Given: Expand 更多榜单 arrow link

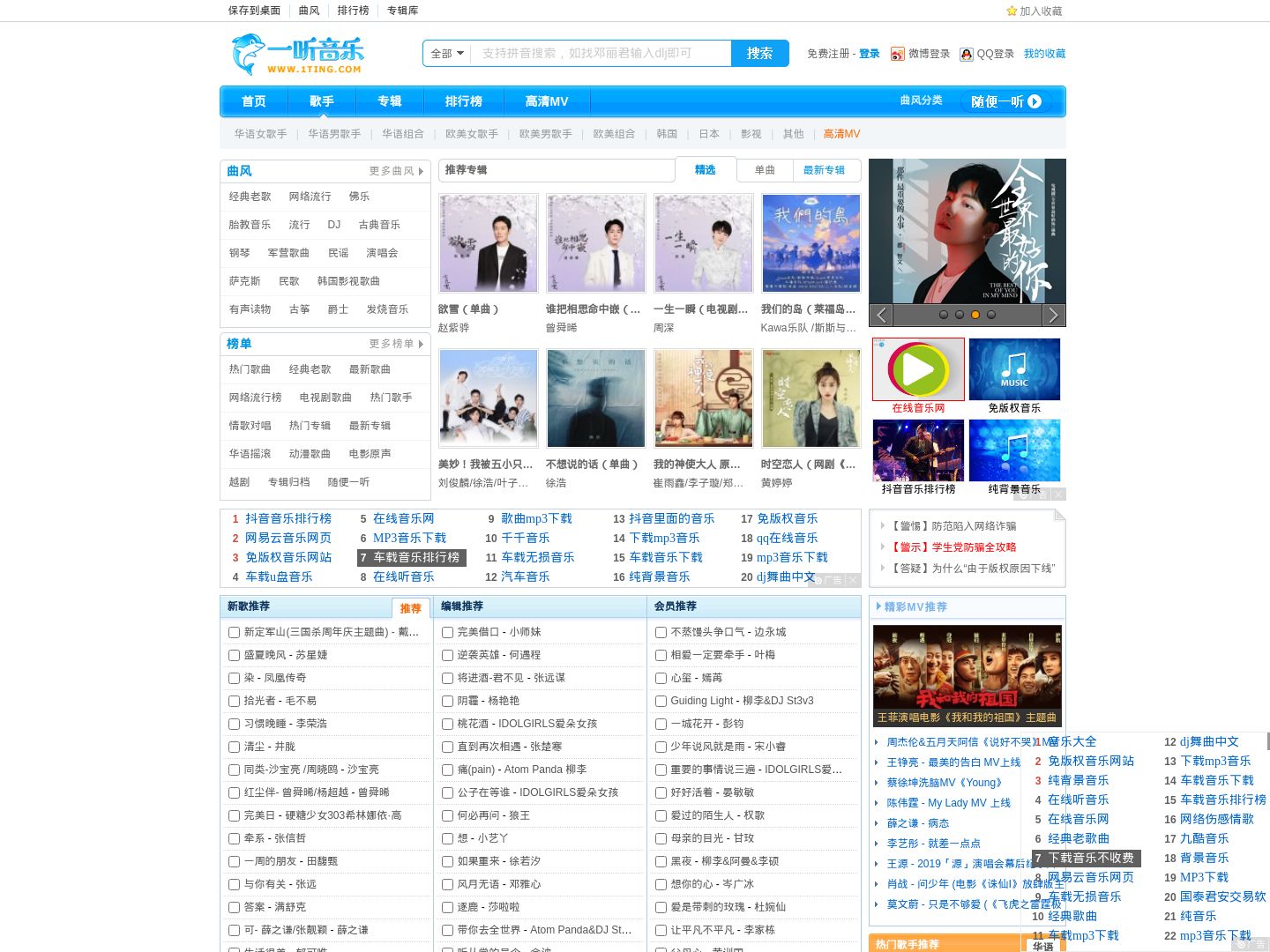Looking at the screenshot, I should click(x=397, y=344).
